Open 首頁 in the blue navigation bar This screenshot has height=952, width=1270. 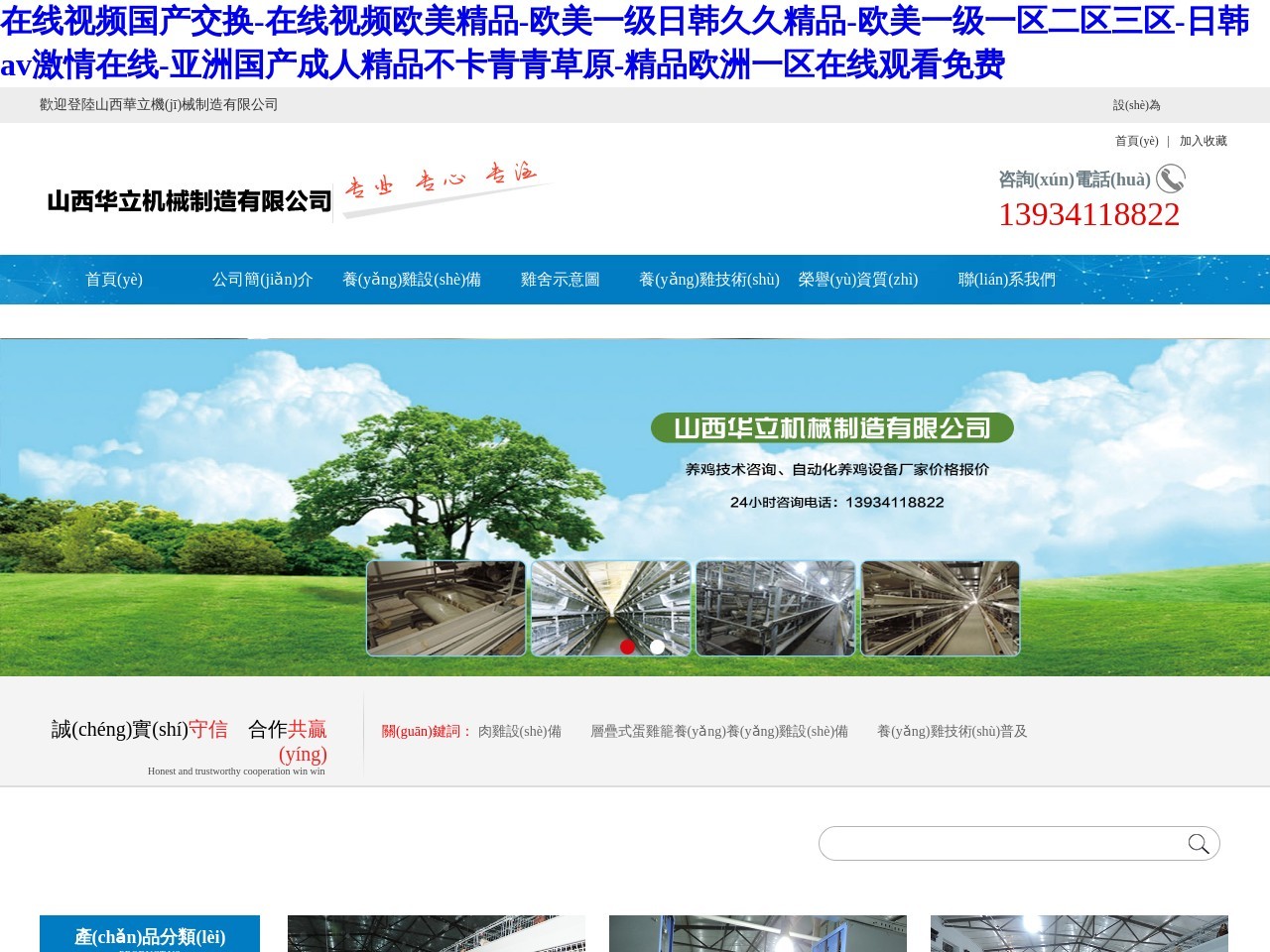tap(114, 280)
